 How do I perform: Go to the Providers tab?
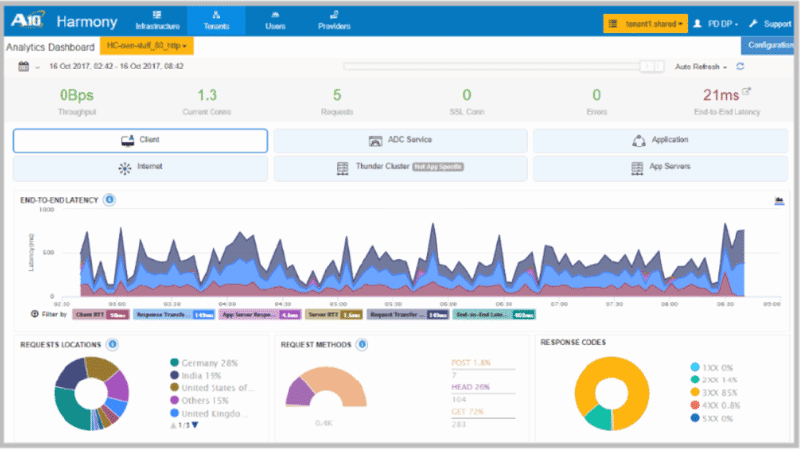(334, 20)
